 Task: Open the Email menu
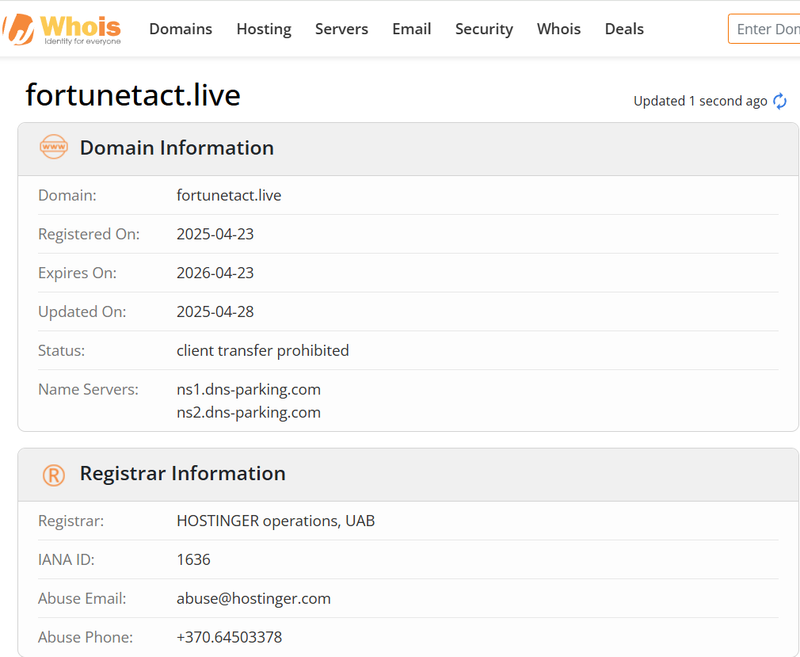(412, 29)
